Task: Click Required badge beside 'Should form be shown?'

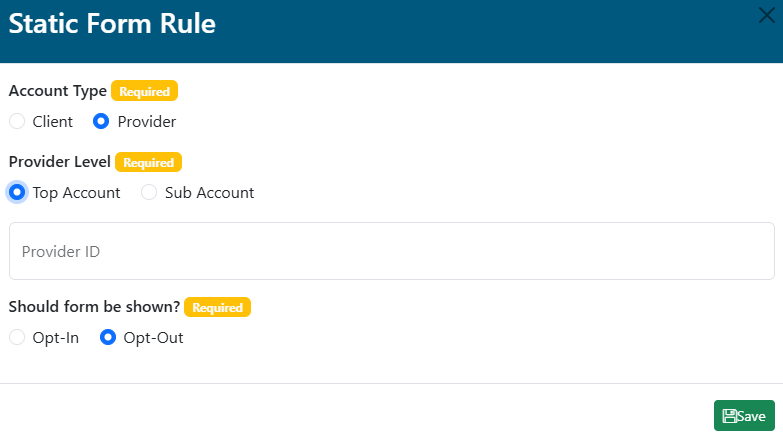Action: coord(217,308)
